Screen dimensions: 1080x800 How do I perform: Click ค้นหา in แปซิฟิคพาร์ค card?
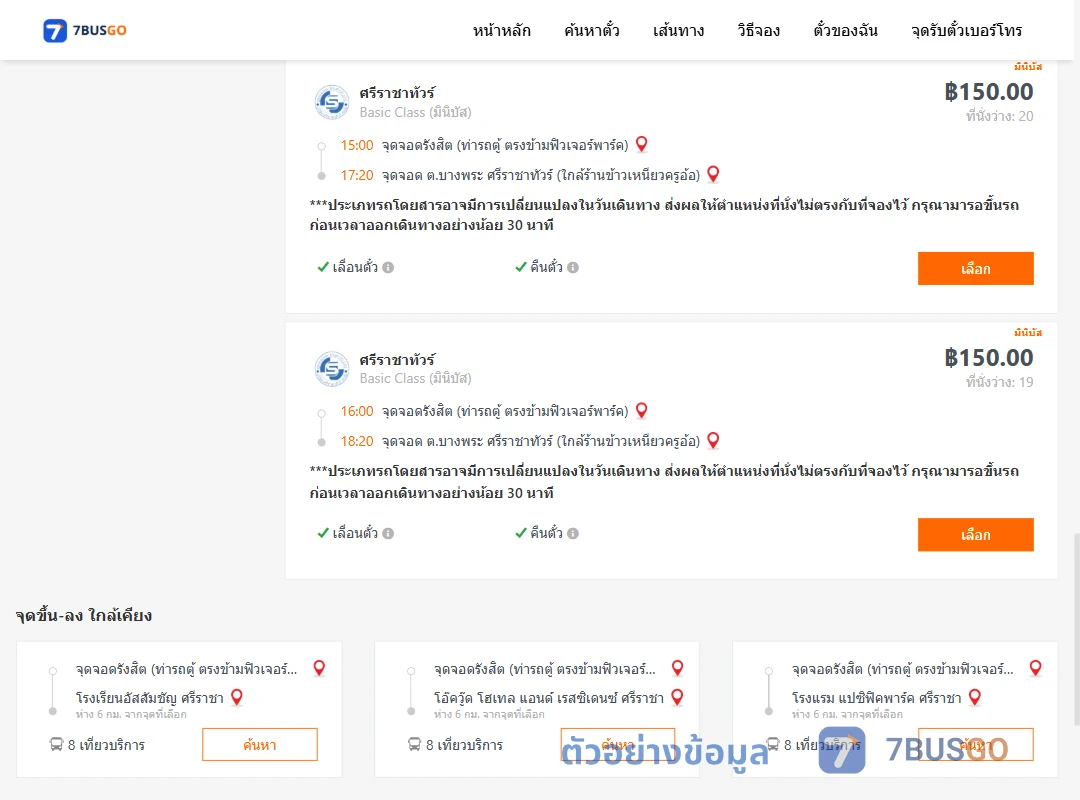976,744
